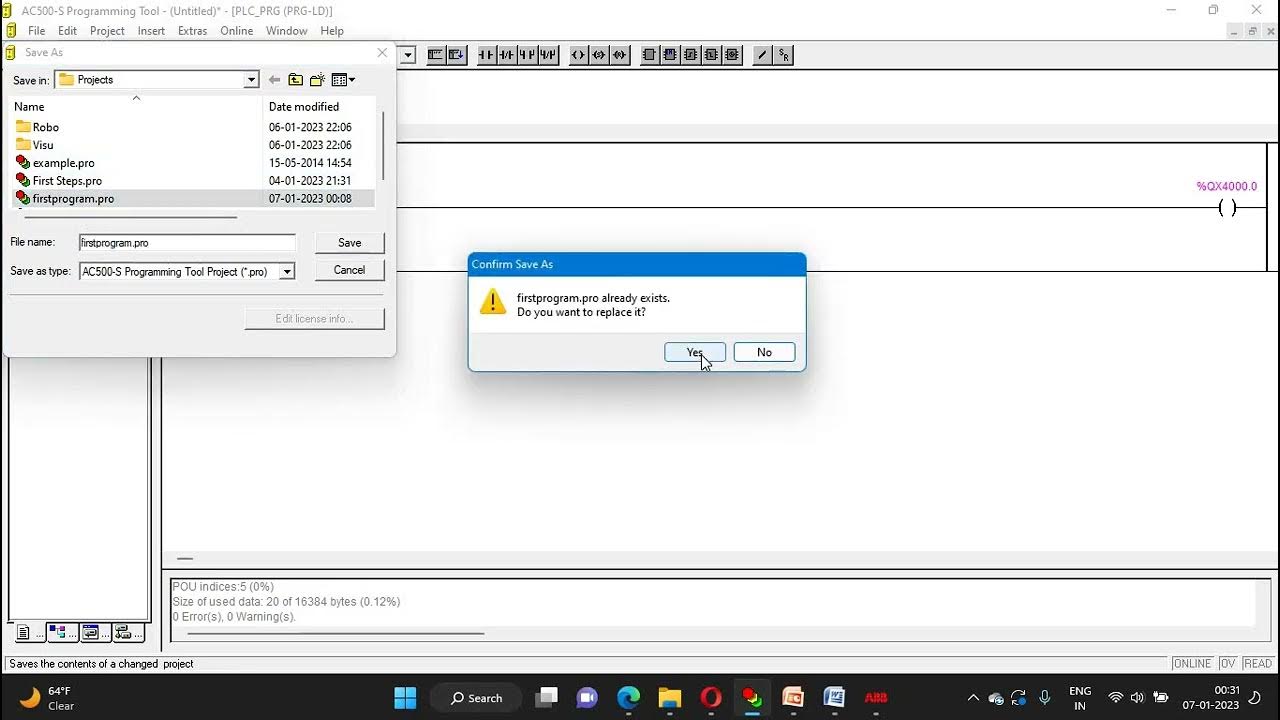The height and width of the screenshot is (720, 1280).
Task: Open the Help menu
Action: click(x=332, y=31)
